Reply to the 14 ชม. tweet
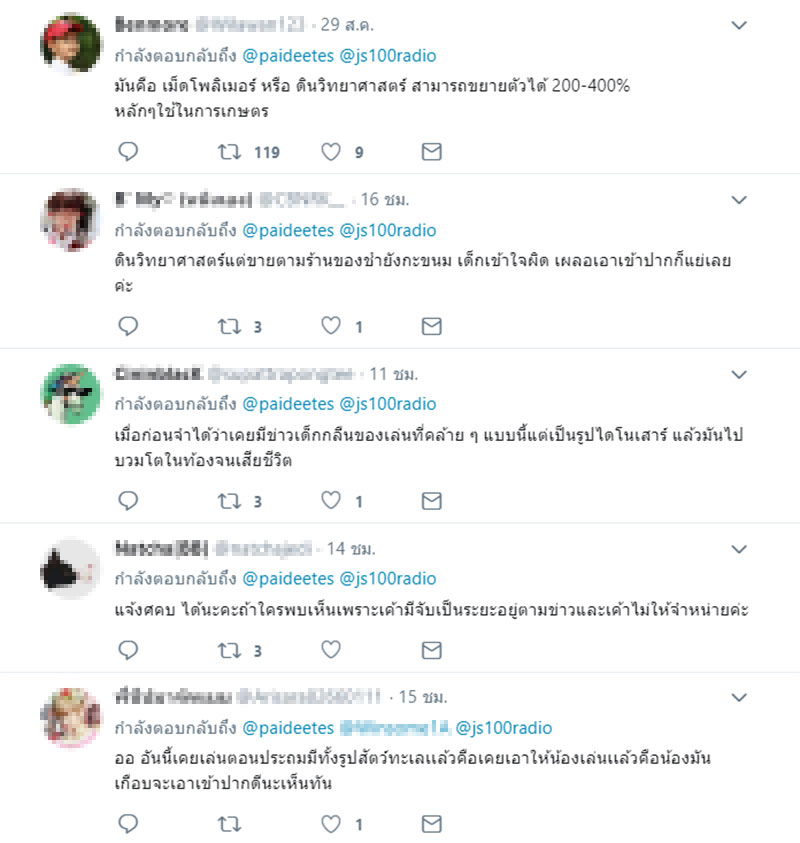Image resolution: width=800 pixels, height=843 pixels. (128, 651)
